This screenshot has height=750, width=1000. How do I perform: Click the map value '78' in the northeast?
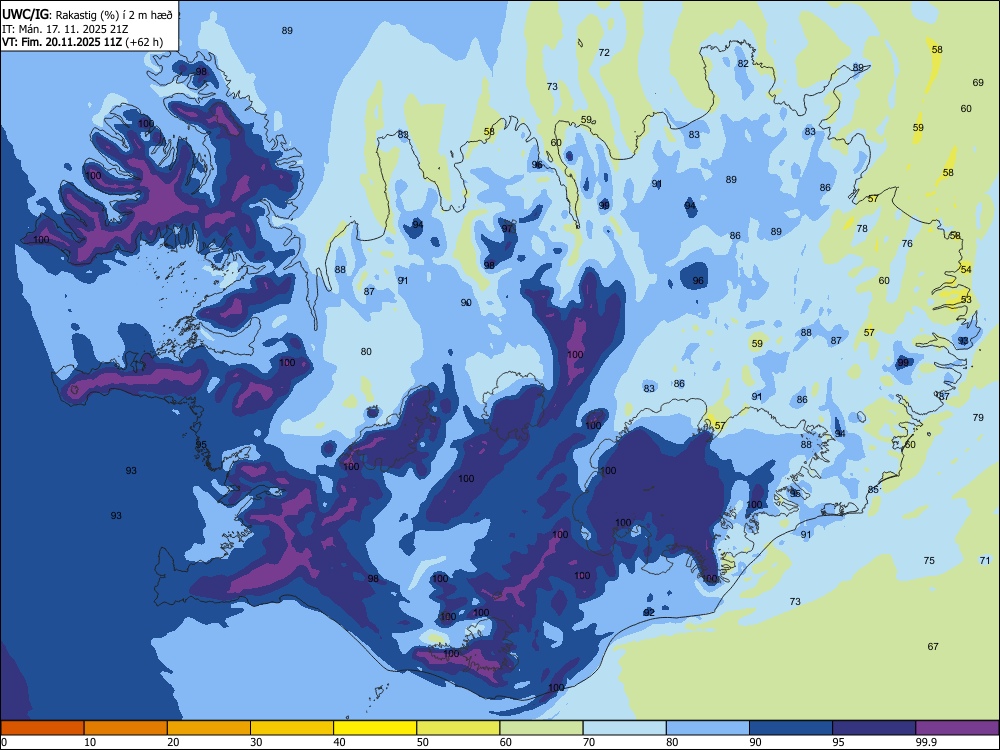click(862, 228)
